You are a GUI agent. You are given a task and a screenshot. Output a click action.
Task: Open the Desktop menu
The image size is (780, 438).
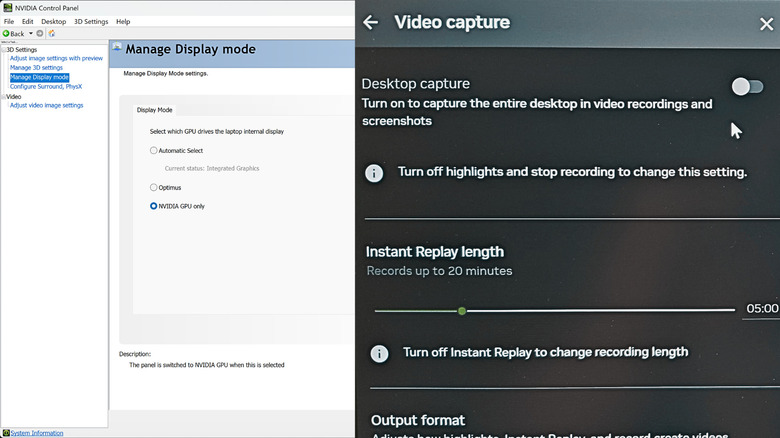[x=54, y=21]
